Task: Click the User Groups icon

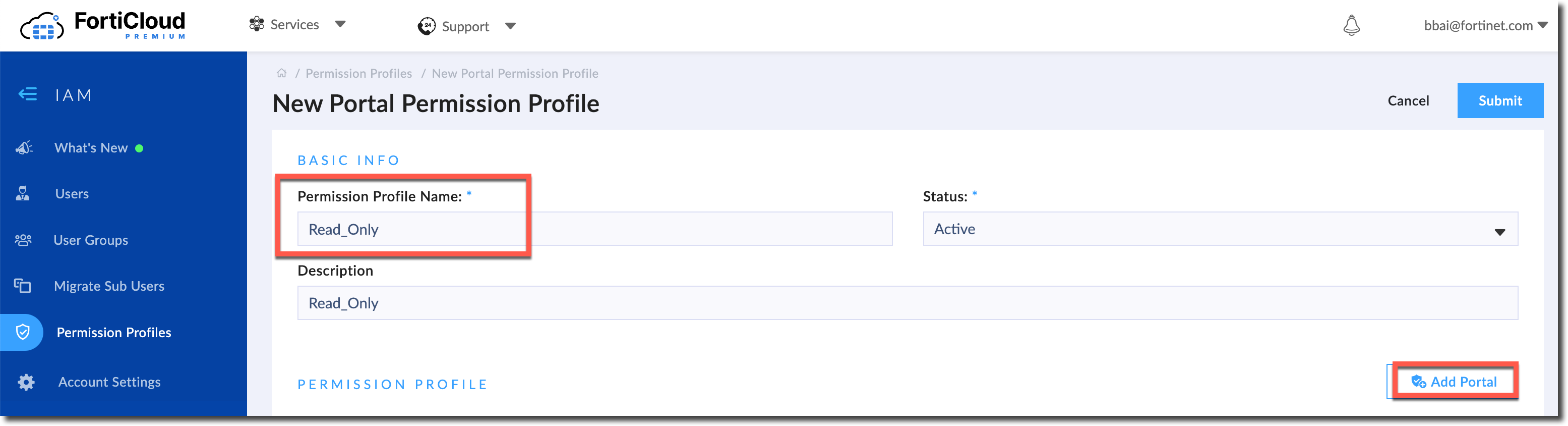Action: pos(23,240)
